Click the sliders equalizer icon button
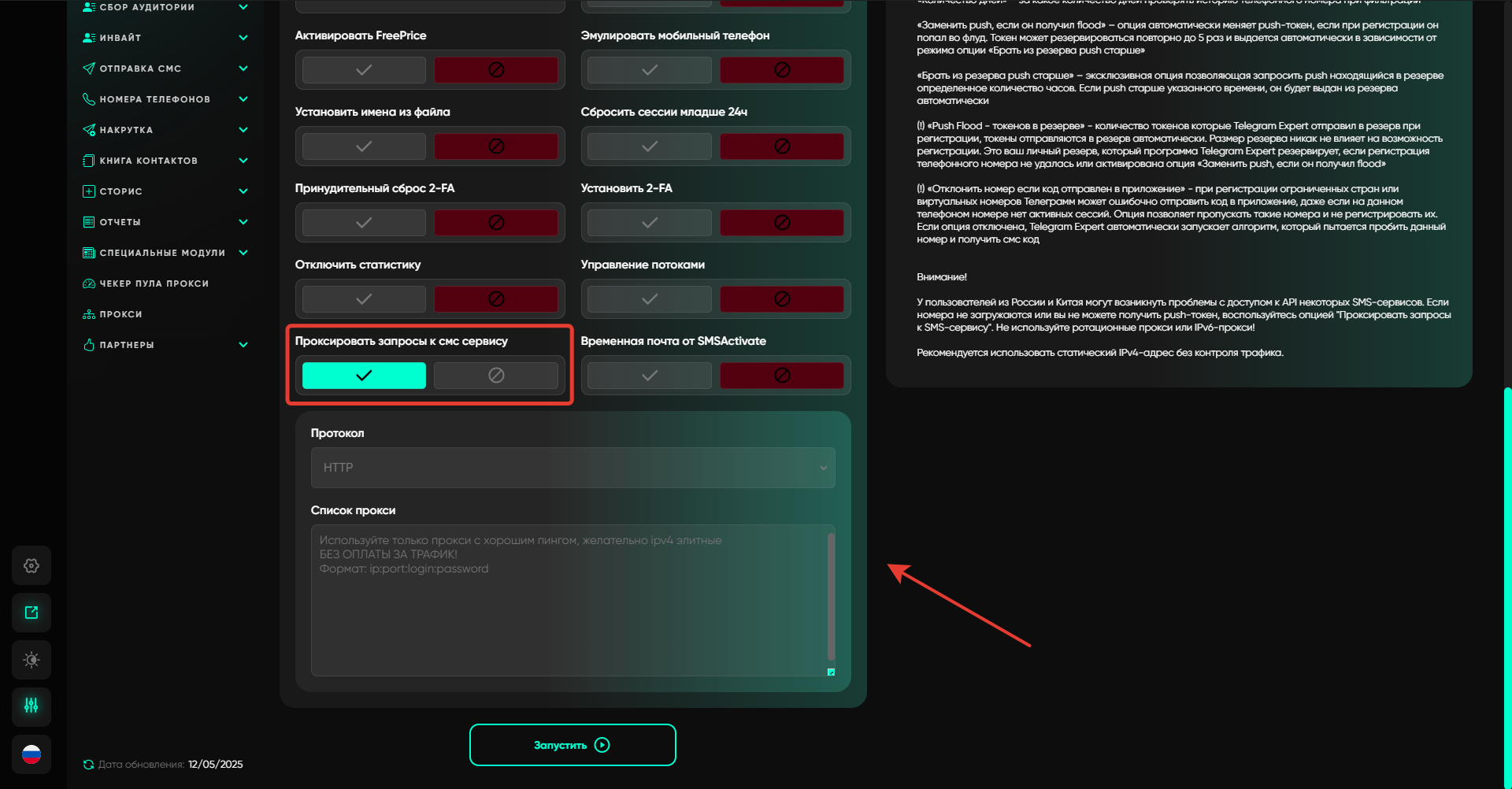The height and width of the screenshot is (789, 1512). click(x=31, y=706)
